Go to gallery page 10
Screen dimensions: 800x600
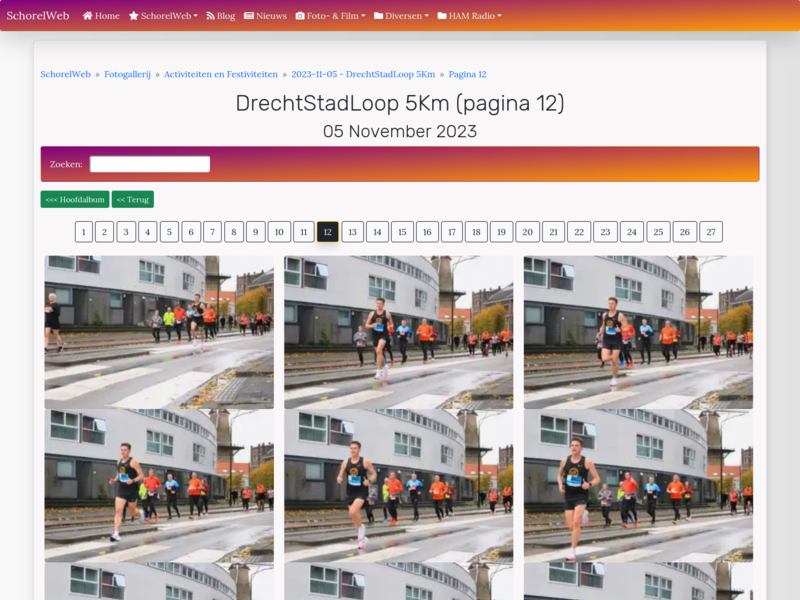(x=279, y=232)
